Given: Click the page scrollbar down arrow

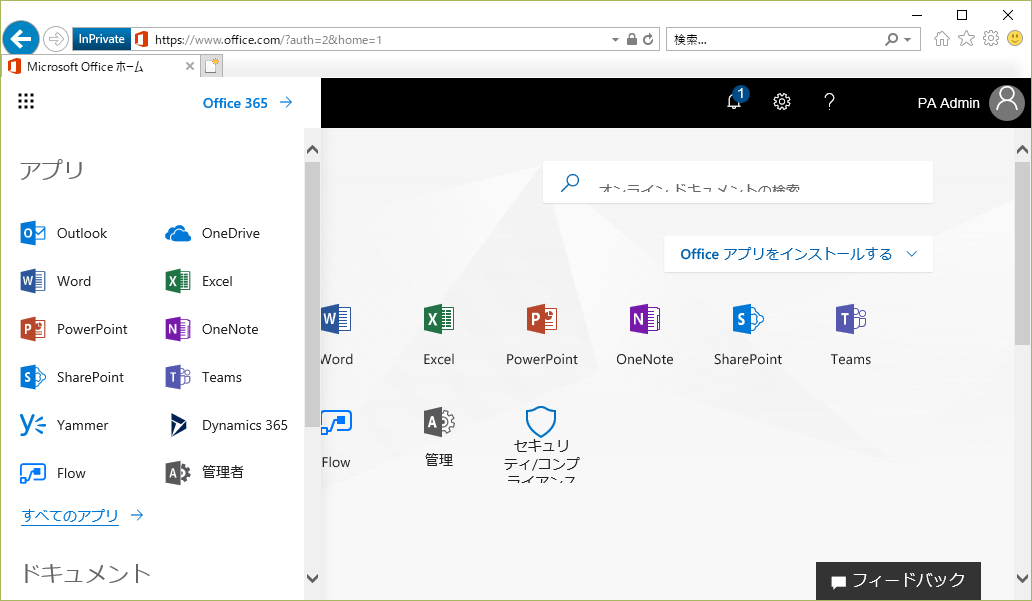Looking at the screenshot, I should point(1022,579).
